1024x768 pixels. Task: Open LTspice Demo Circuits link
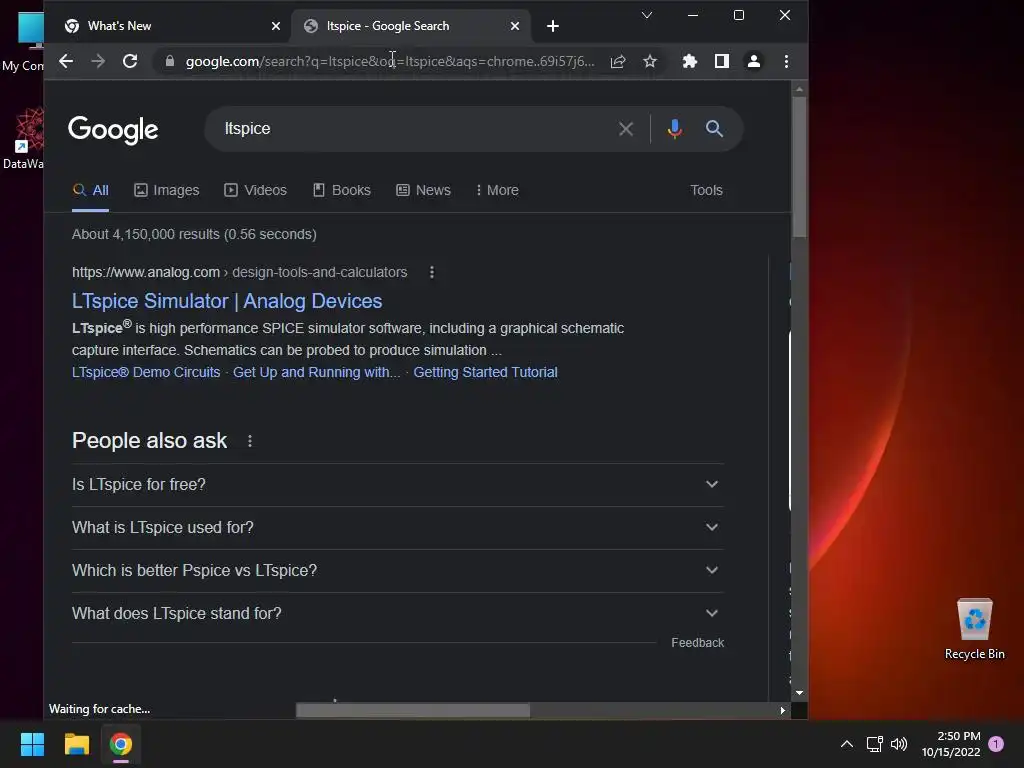[146, 372]
